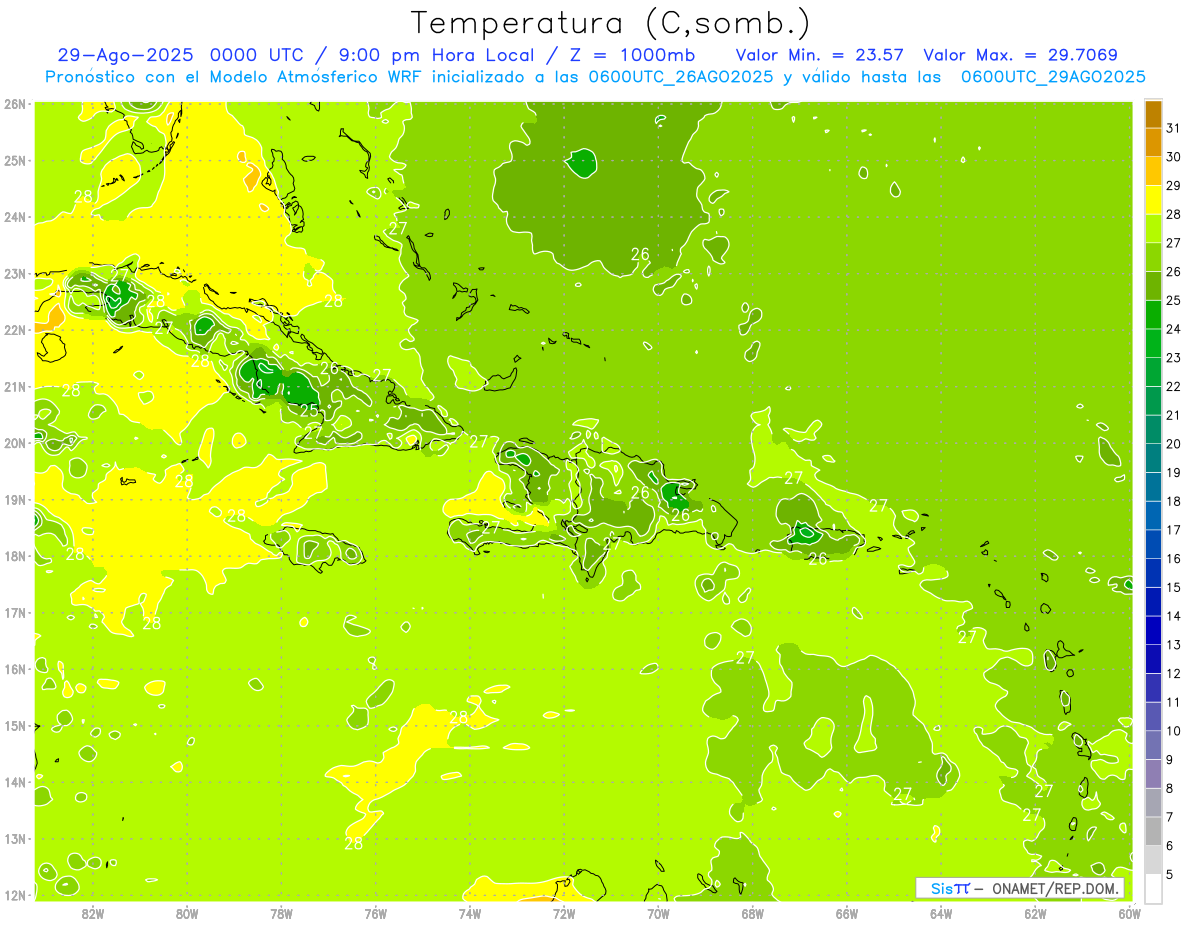Click the color scale value "22"

point(1174,387)
